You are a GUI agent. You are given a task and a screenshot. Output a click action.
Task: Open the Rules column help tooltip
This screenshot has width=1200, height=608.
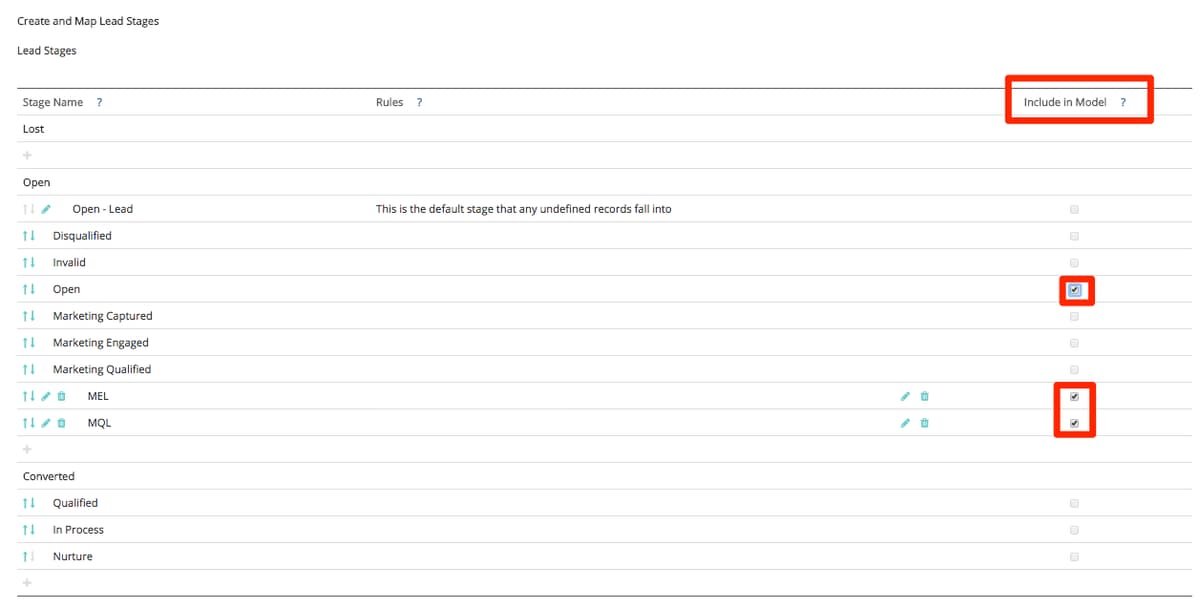coord(418,101)
